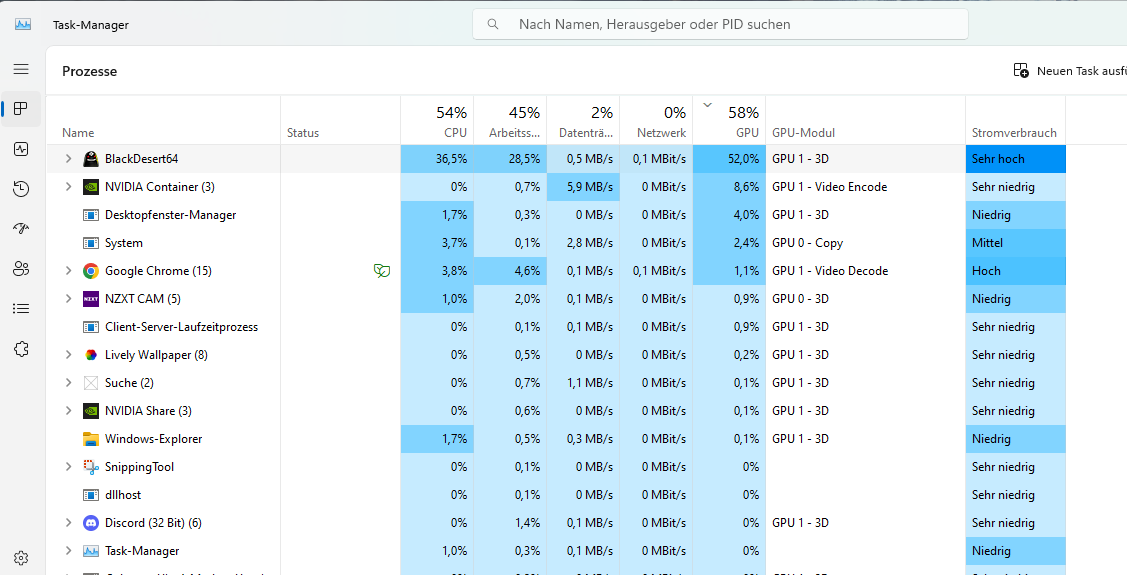Expand the BlackDesert64 process group
The height and width of the screenshot is (575, 1127).
pos(68,159)
